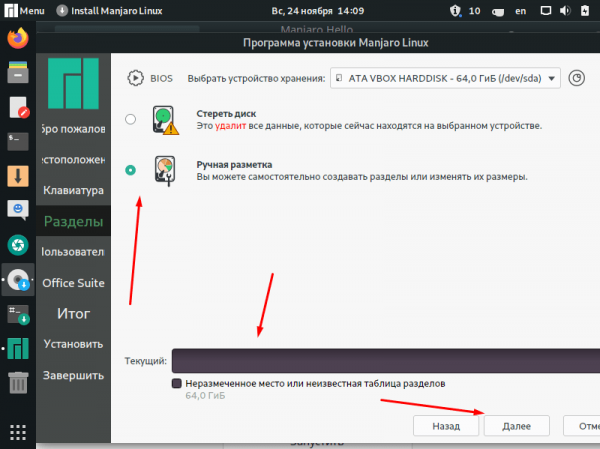Image resolution: width=600 pixels, height=449 pixels.
Task: Go to the 'Клавиатура' installer step
Action: (x=73, y=190)
